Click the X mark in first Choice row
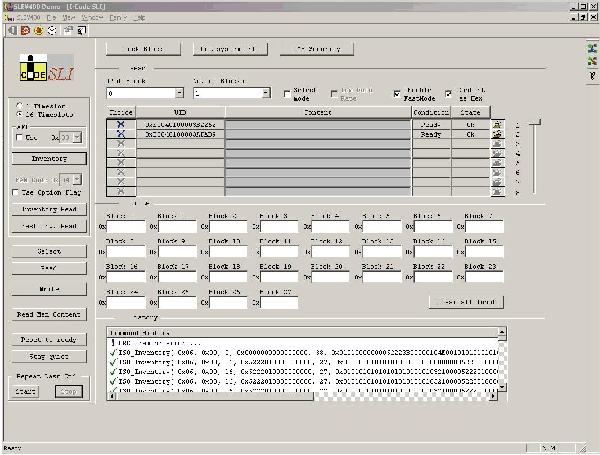Viewport: 600px width, 455px height. 121,124
